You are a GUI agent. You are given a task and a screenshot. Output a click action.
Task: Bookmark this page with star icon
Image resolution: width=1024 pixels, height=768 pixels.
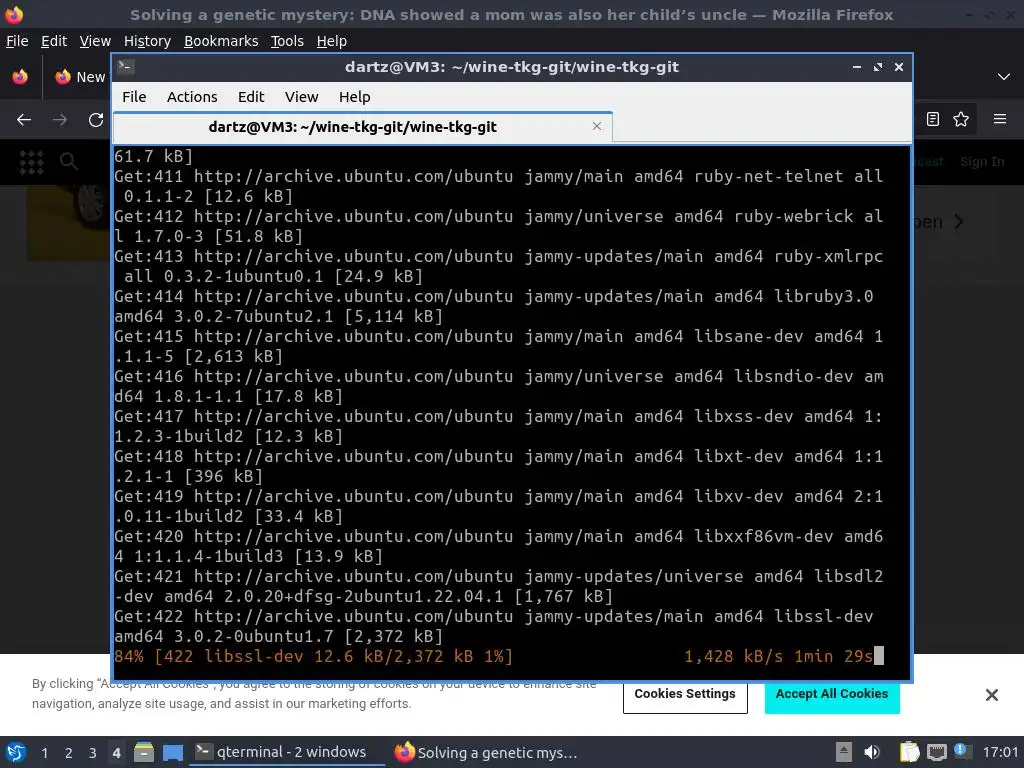(961, 119)
